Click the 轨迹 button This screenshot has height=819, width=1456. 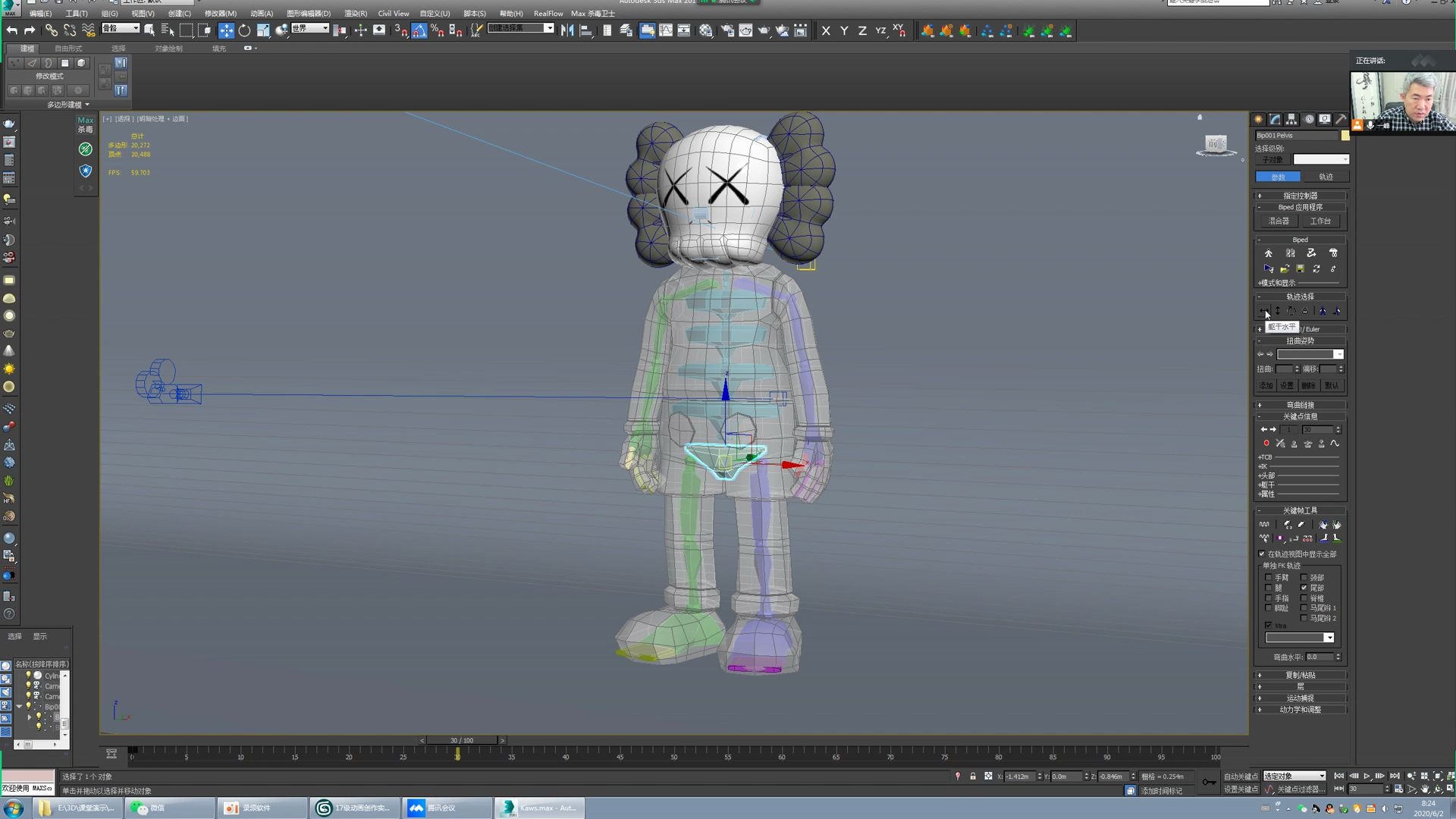[x=1326, y=177]
